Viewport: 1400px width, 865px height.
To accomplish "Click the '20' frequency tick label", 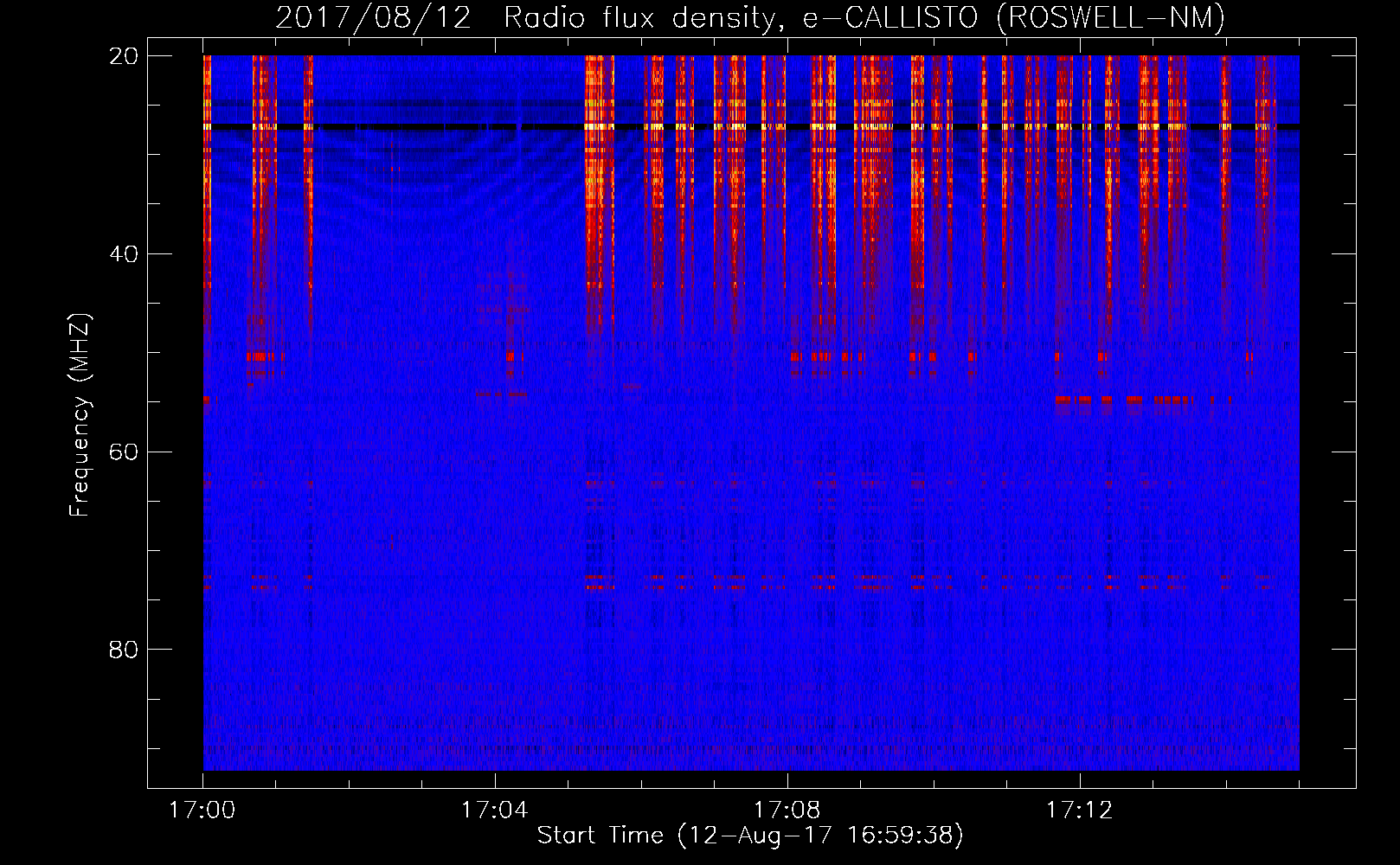I will 124,56.
